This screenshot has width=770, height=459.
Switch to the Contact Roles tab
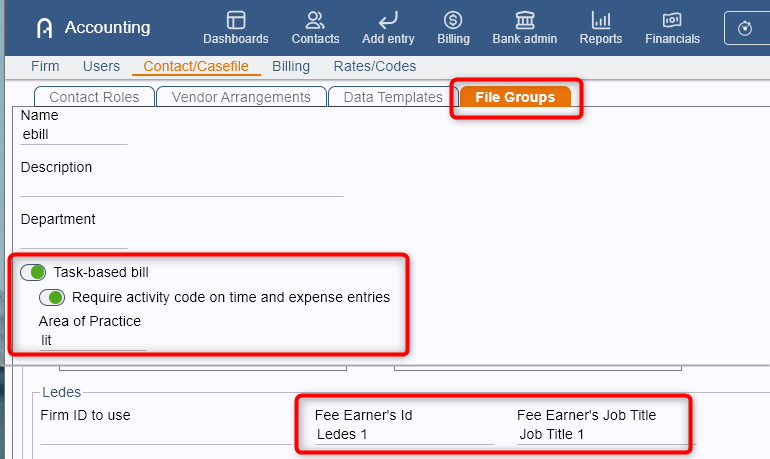point(94,97)
